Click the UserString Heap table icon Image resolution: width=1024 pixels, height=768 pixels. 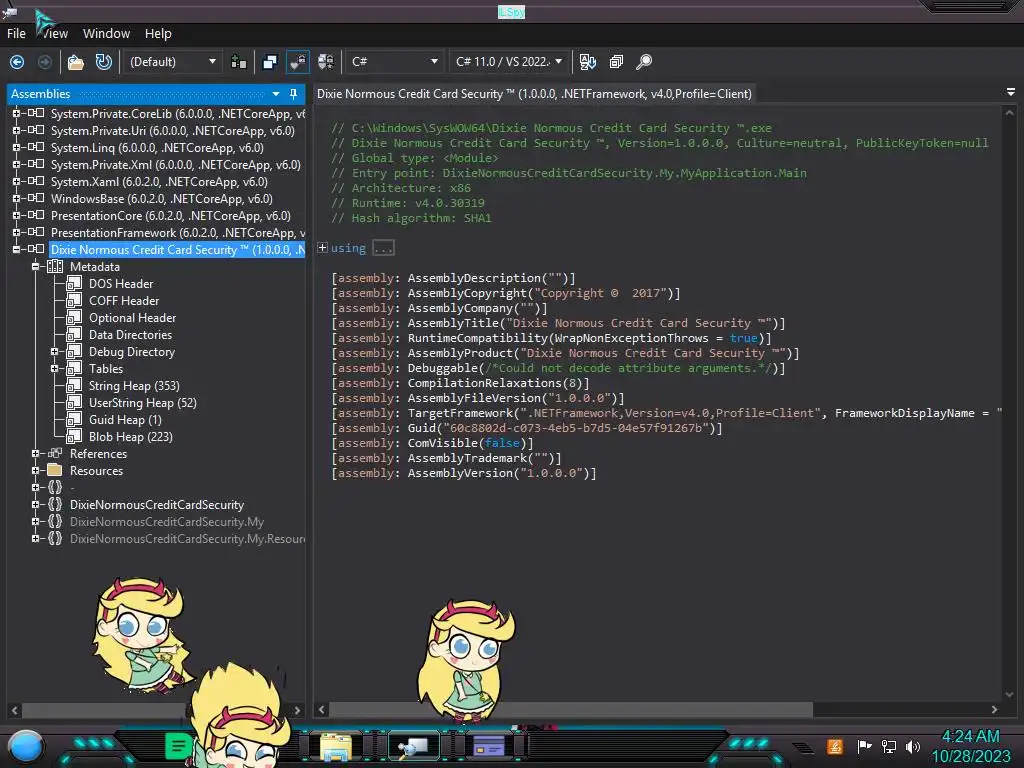coord(74,402)
